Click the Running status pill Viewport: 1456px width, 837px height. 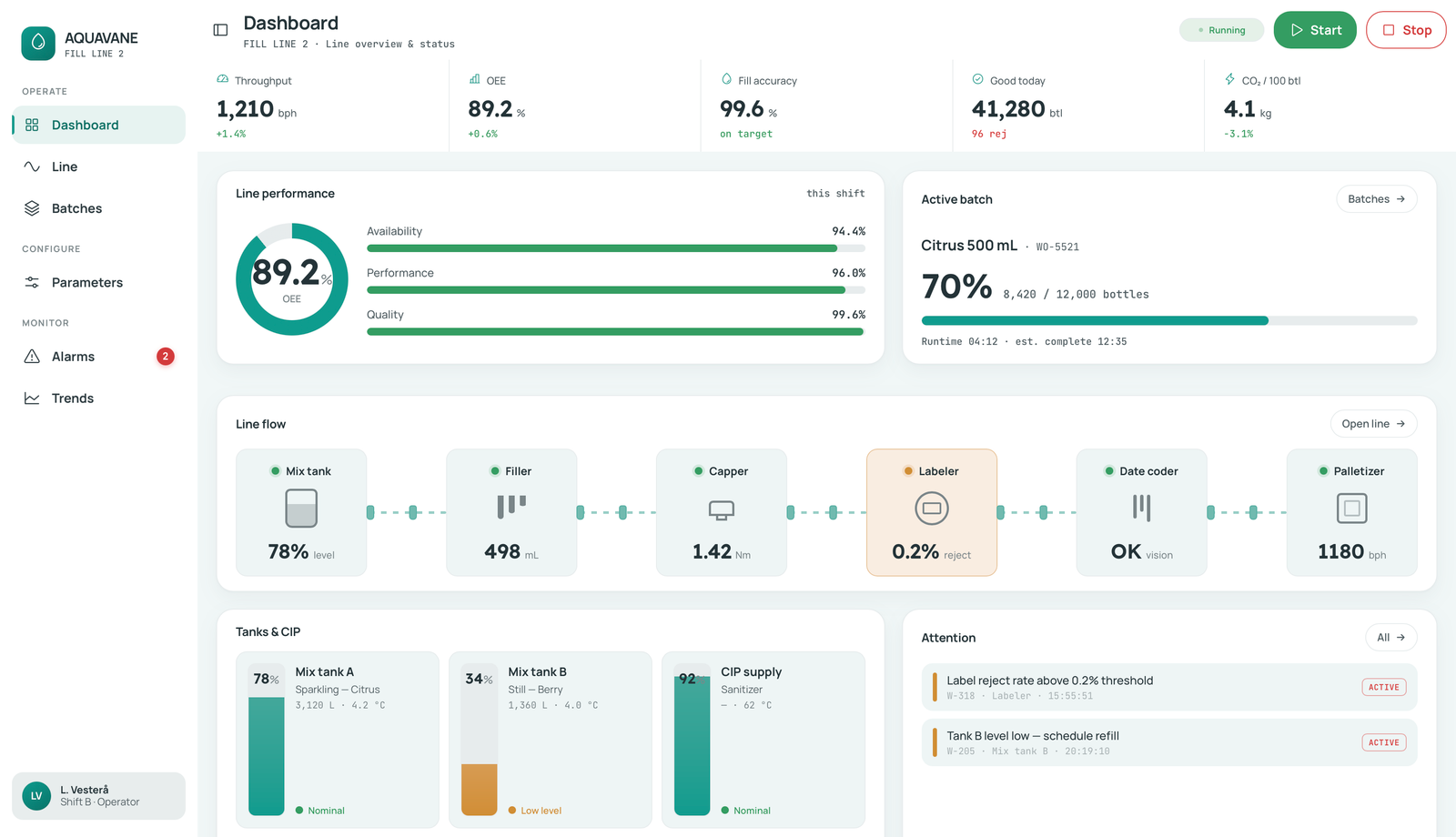point(1221,30)
